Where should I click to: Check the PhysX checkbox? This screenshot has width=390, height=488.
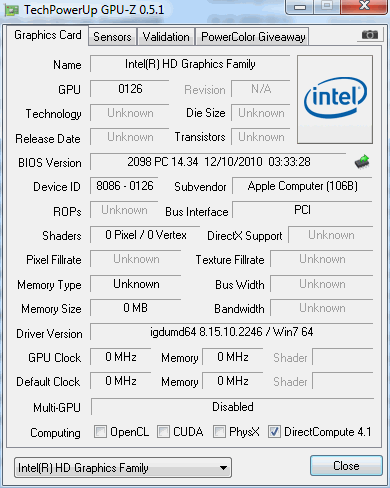tap(219, 431)
